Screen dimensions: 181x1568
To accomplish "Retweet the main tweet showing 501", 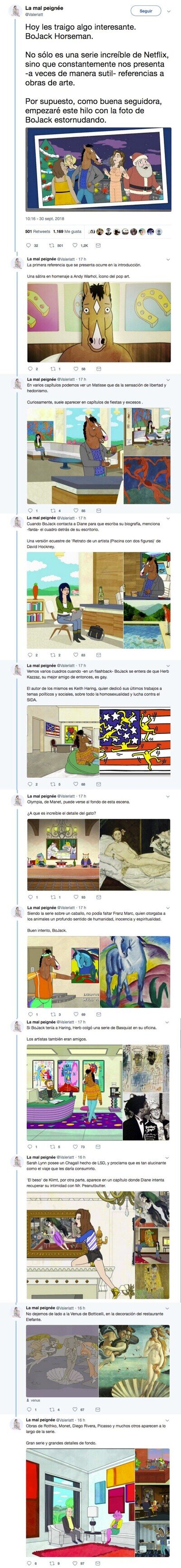I will pyautogui.click(x=56, y=245).
